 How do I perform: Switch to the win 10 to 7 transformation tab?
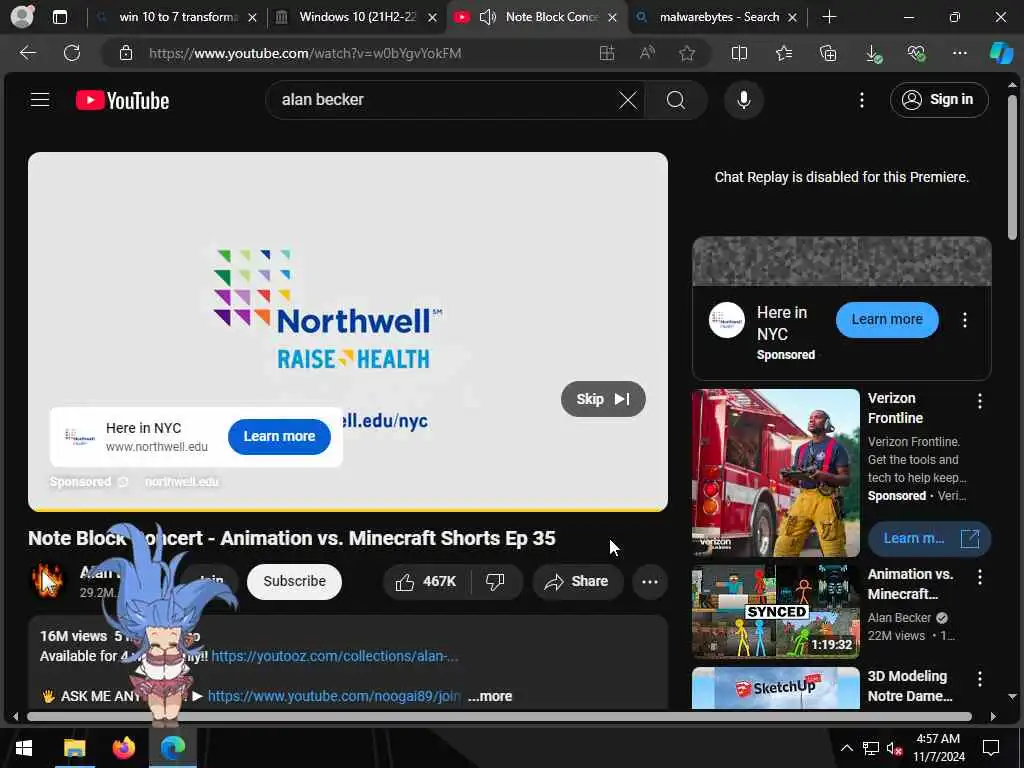tap(178, 17)
